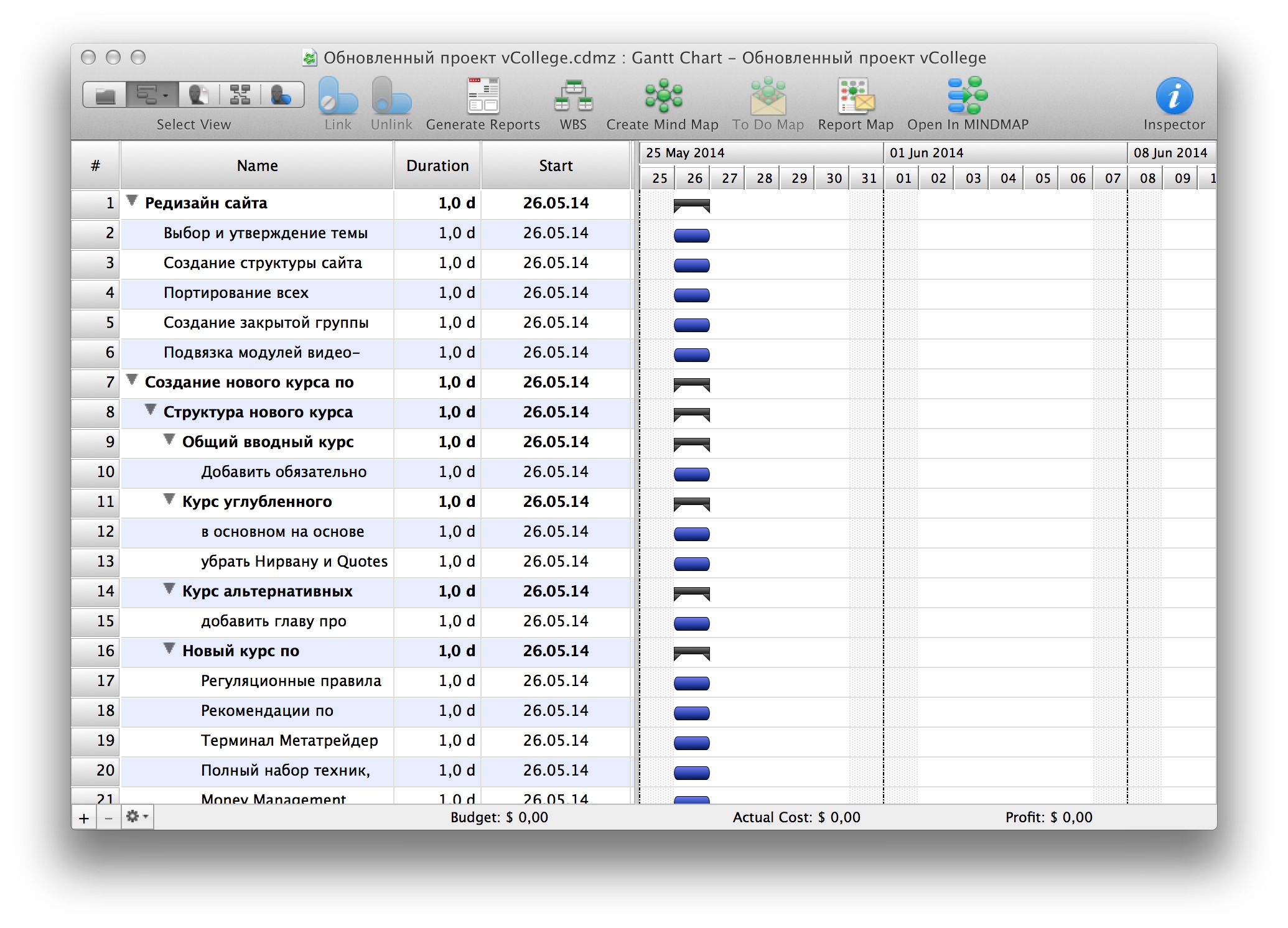Select the resource usage view segment

click(x=281, y=95)
